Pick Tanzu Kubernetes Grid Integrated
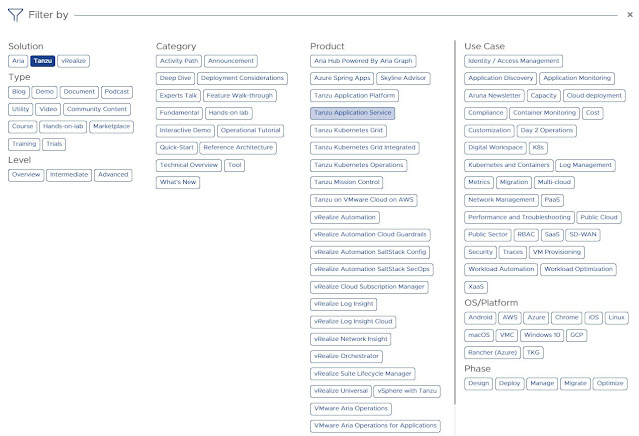 (x=364, y=148)
